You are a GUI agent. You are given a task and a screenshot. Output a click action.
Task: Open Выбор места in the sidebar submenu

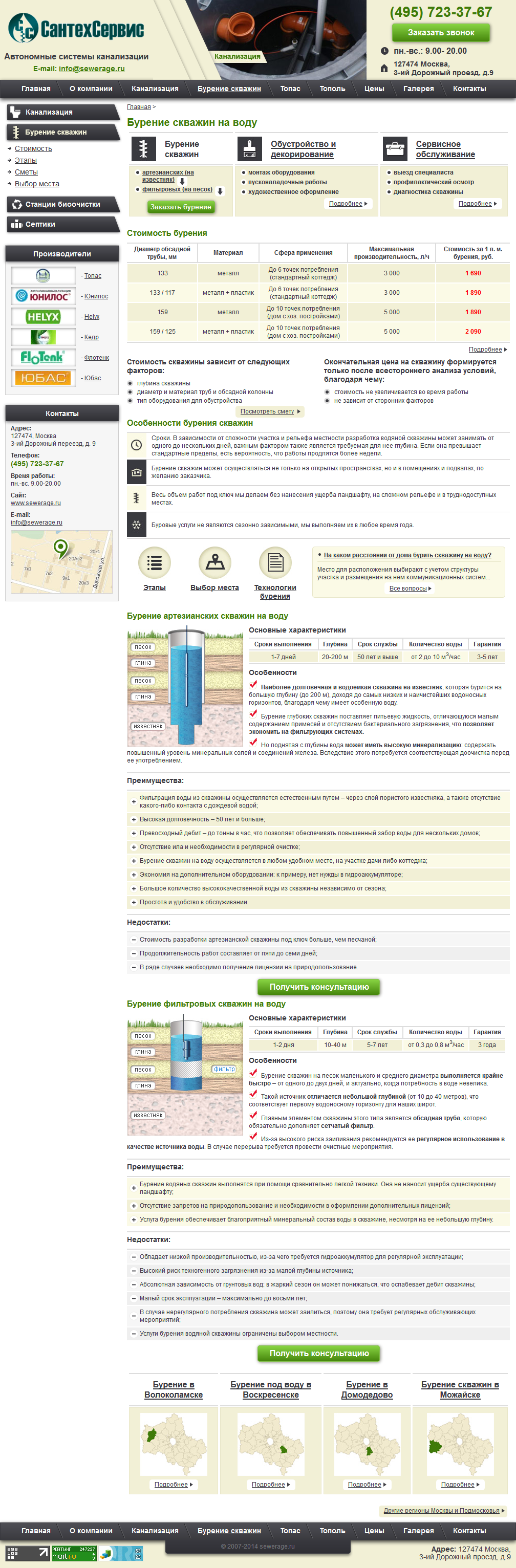[37, 184]
